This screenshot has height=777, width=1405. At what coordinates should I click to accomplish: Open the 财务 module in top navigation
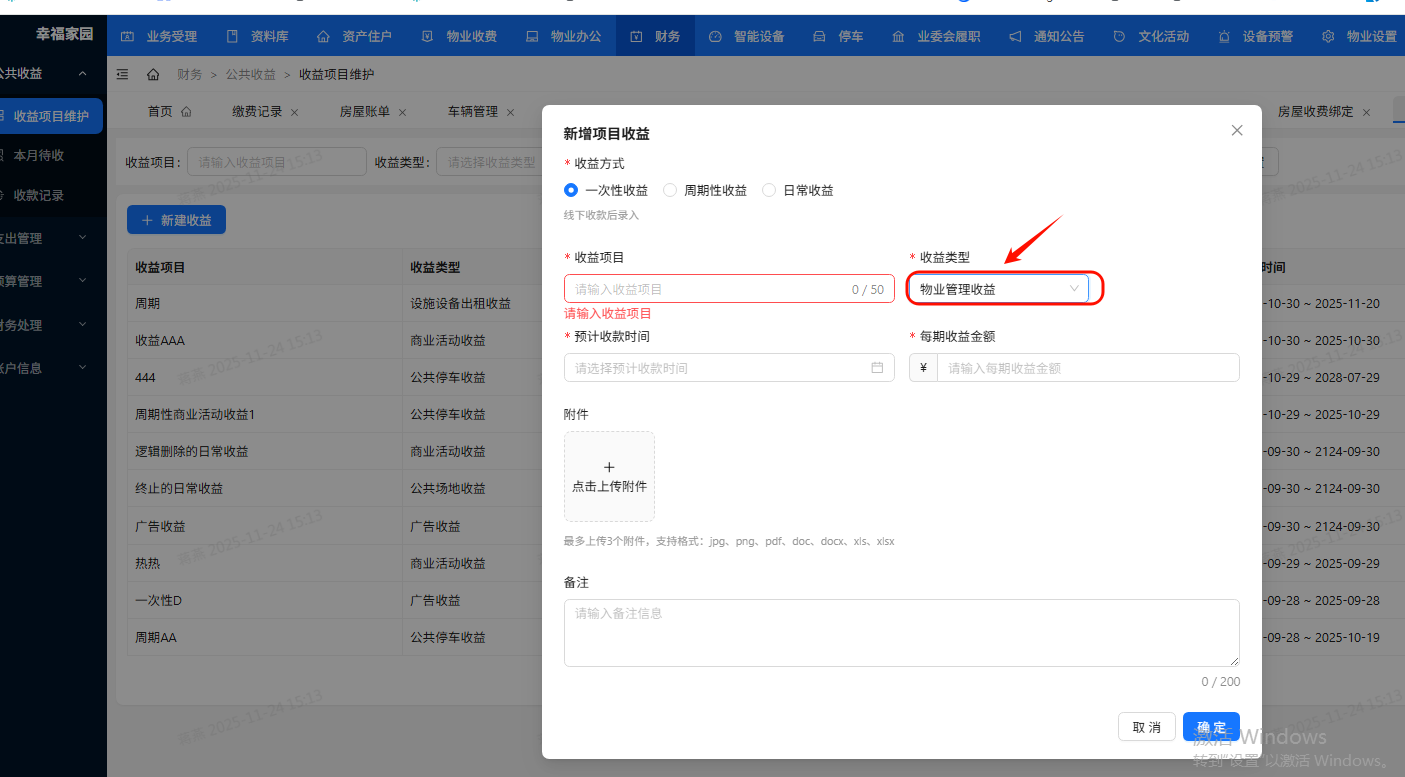click(x=655, y=36)
